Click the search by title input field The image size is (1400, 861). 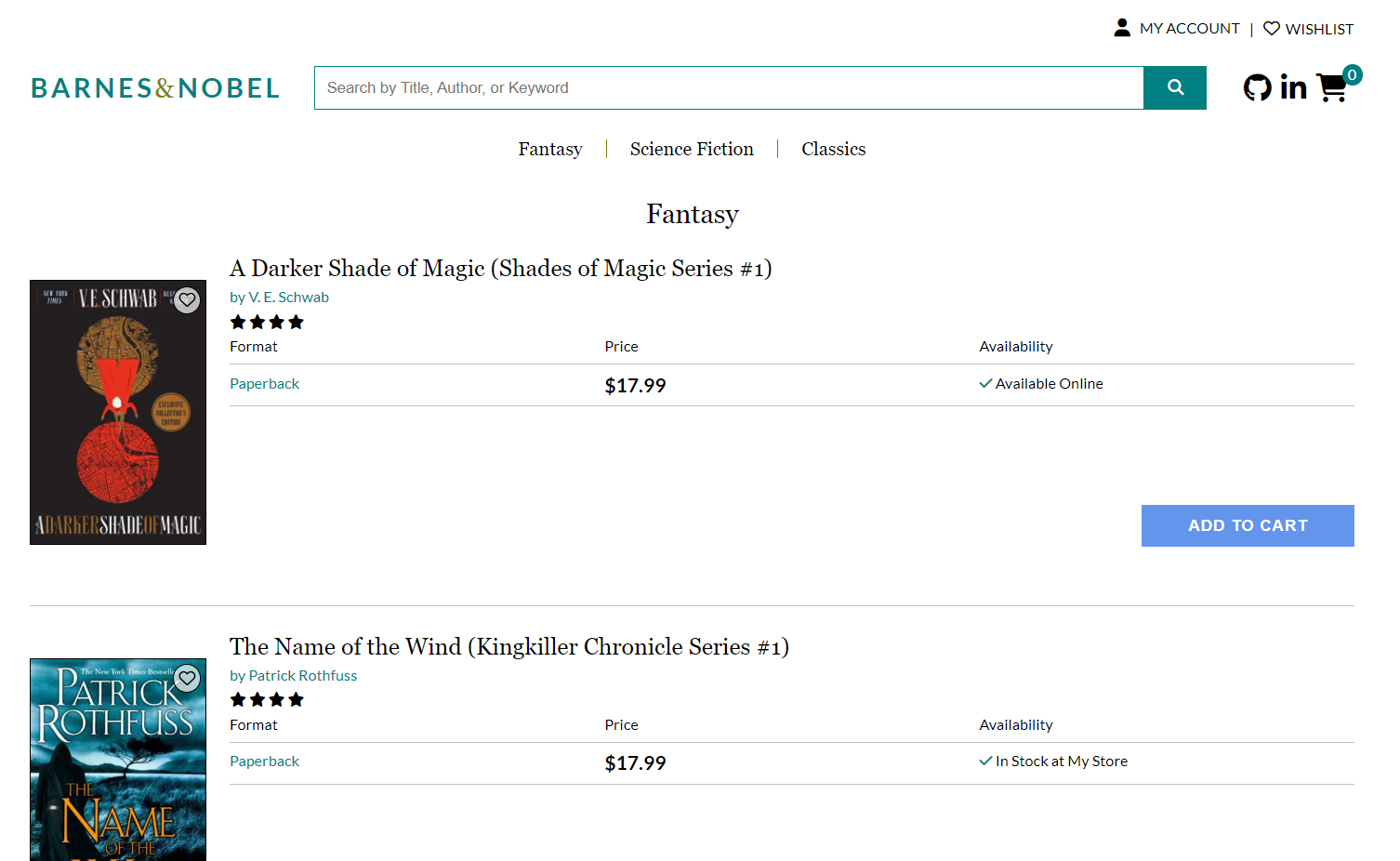728,87
